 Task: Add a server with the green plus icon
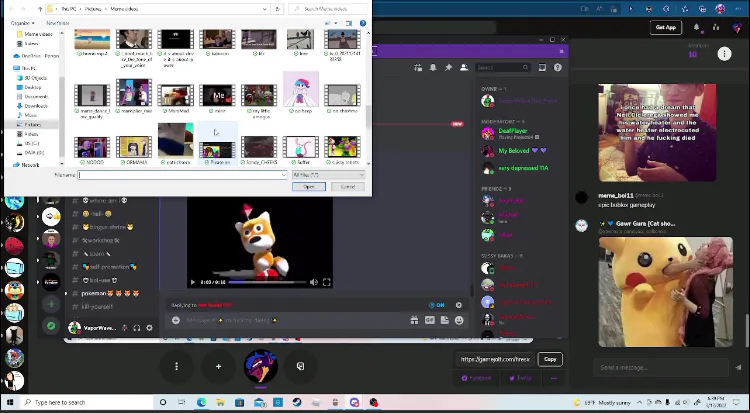51,304
